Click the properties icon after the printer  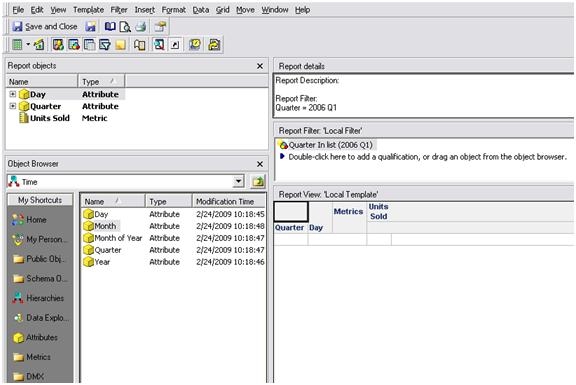(x=160, y=26)
